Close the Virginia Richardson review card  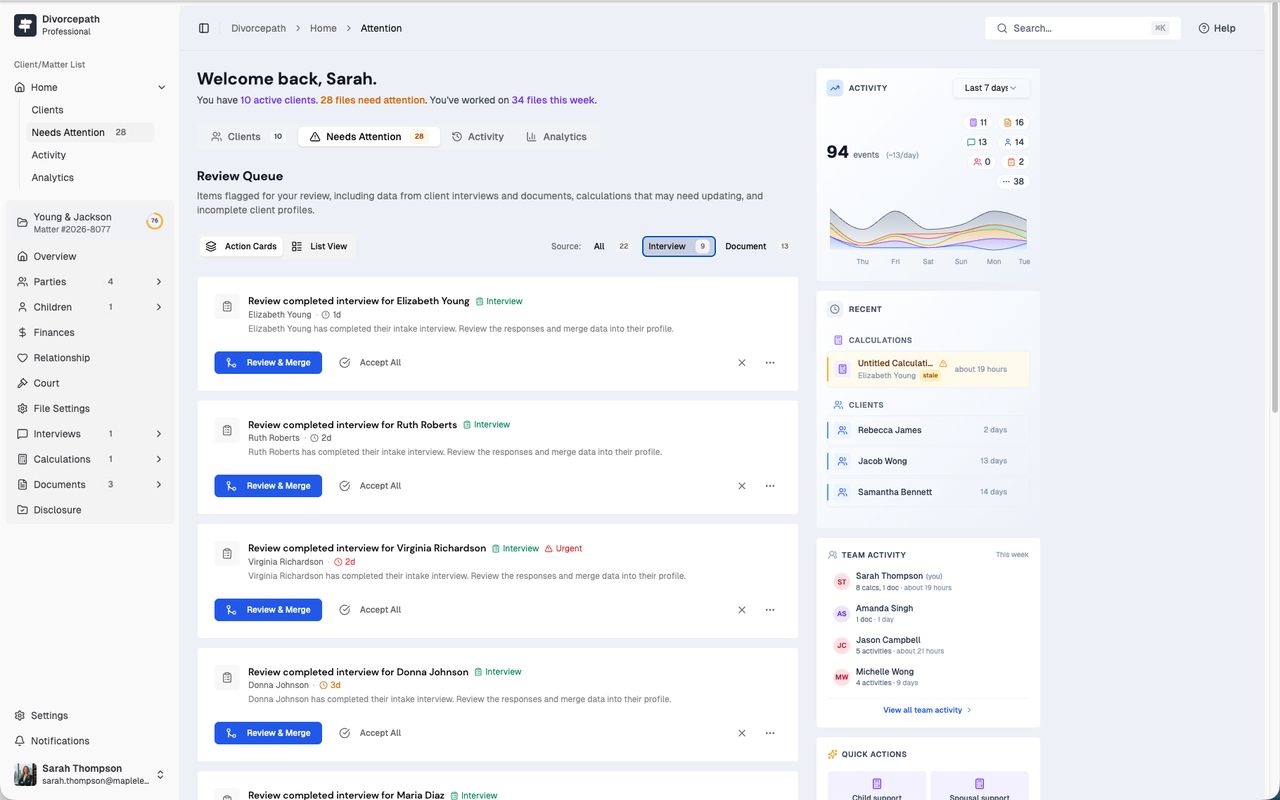click(x=742, y=610)
